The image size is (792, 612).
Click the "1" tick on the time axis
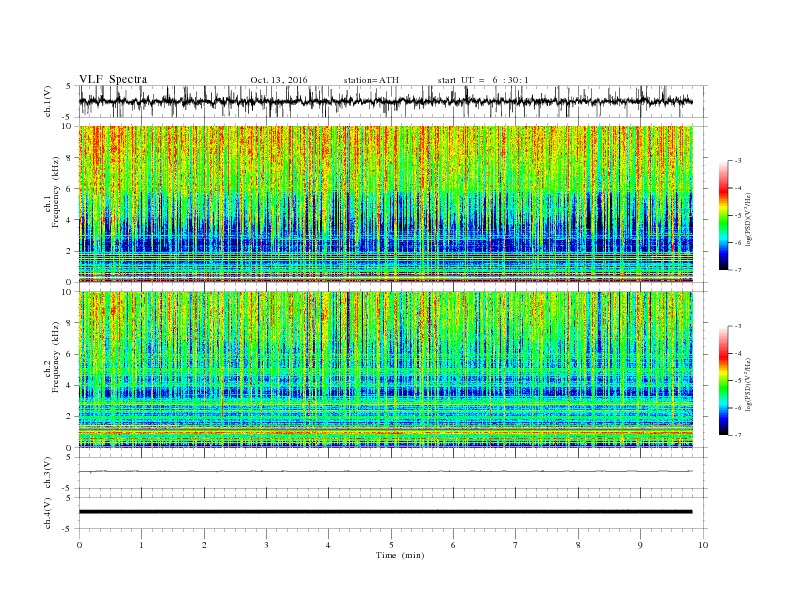(142, 545)
